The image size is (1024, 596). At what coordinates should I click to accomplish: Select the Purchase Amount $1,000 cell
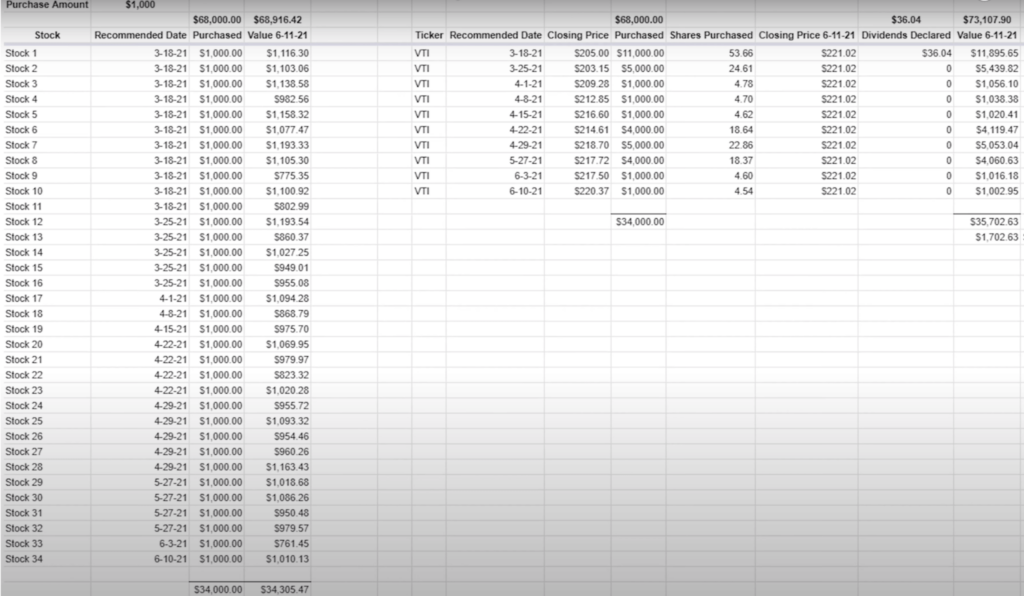click(140, 5)
